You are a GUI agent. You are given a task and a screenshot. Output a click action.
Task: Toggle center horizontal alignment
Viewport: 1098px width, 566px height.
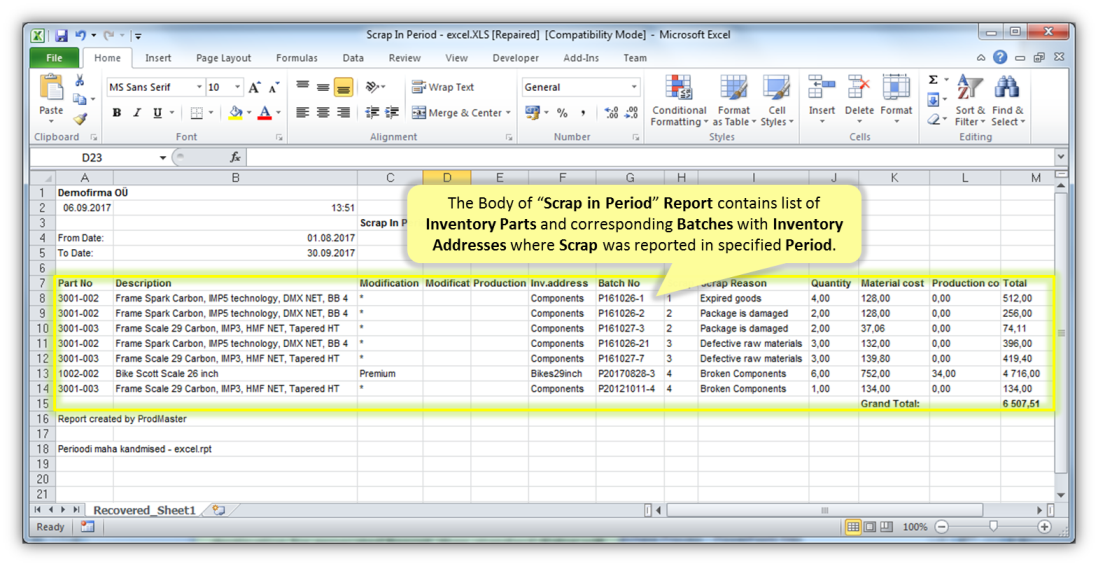(323, 113)
